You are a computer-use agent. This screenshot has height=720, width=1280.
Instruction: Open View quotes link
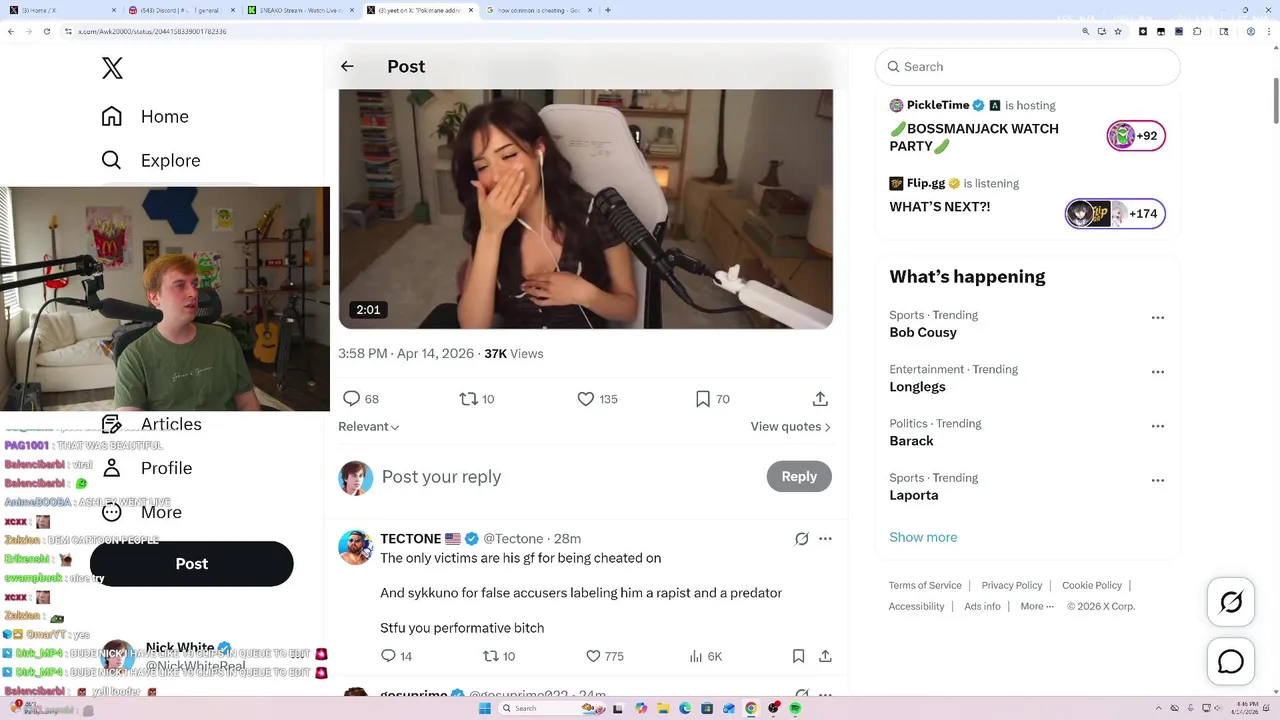(x=790, y=426)
